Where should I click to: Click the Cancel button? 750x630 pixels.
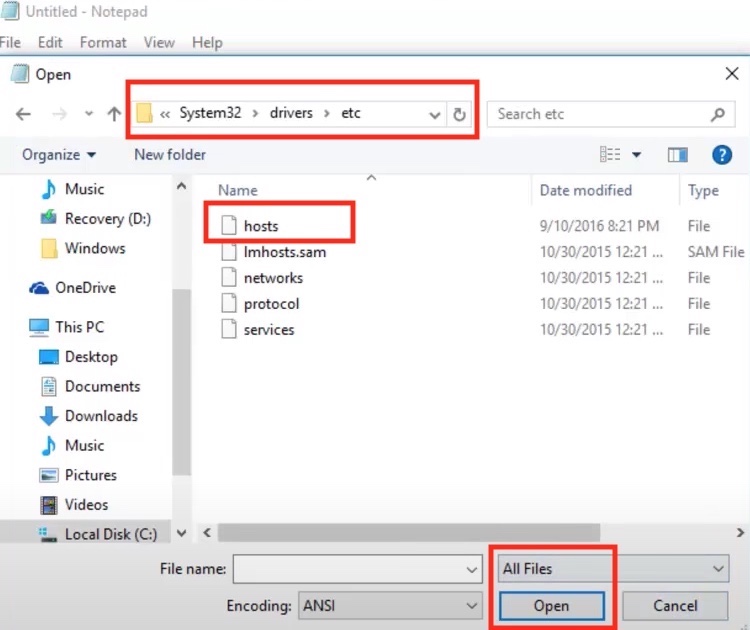[x=675, y=606]
